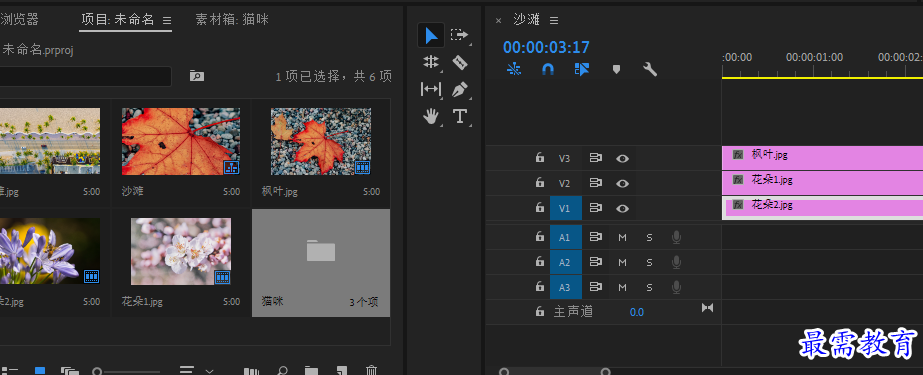
Task: Toggle sync lock for track V2
Action: (x=596, y=183)
